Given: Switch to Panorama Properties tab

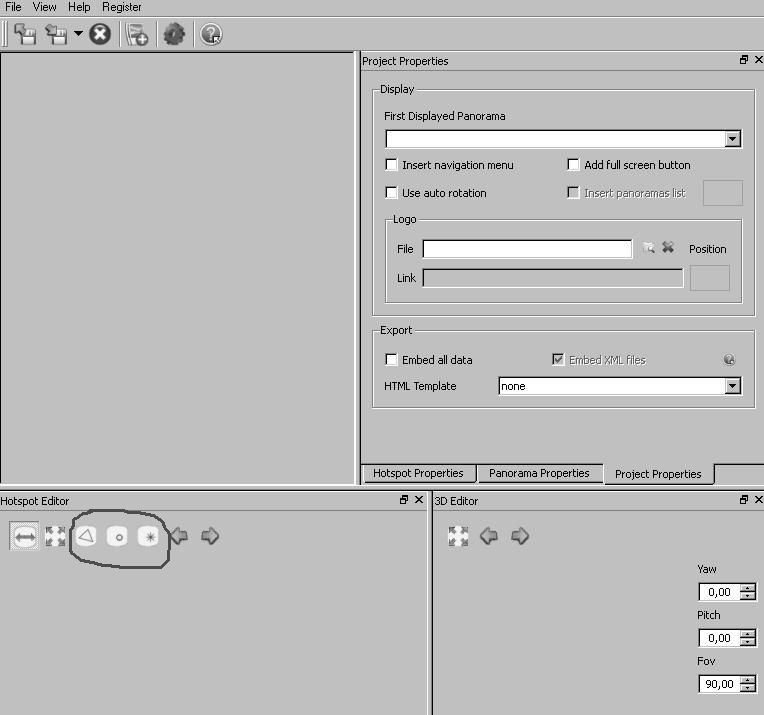Looking at the screenshot, I should (539, 473).
